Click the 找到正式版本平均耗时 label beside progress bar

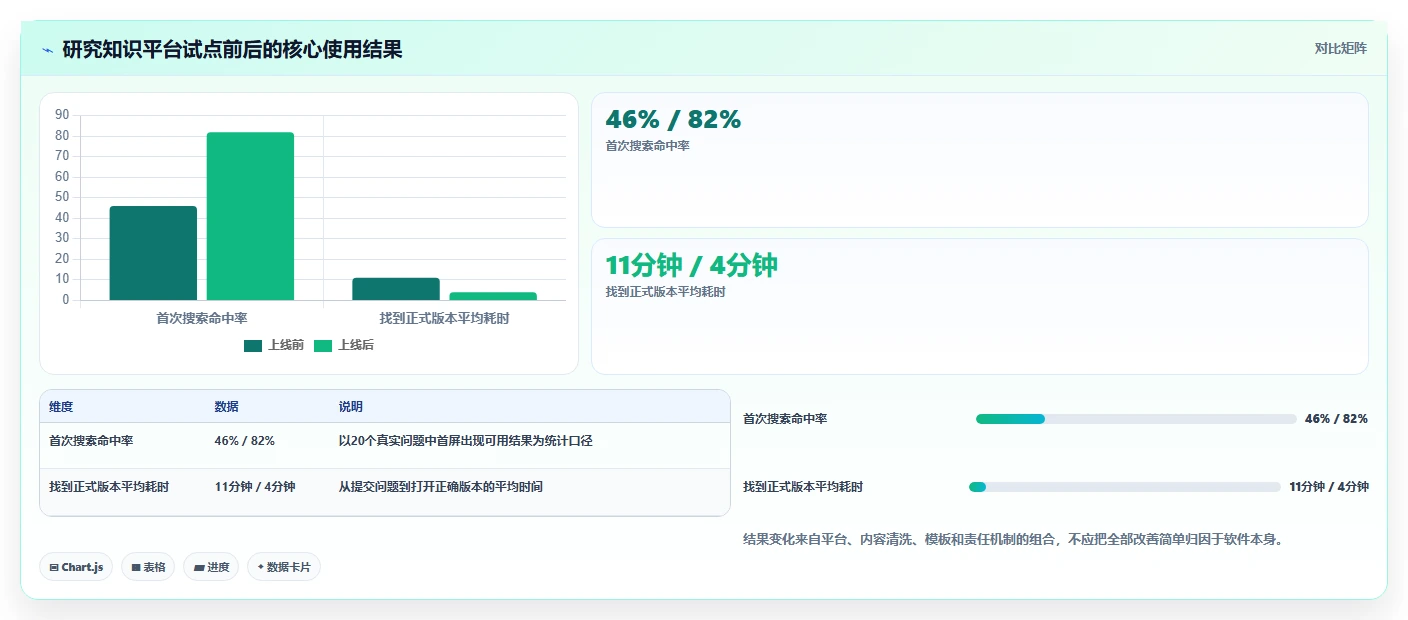803,487
